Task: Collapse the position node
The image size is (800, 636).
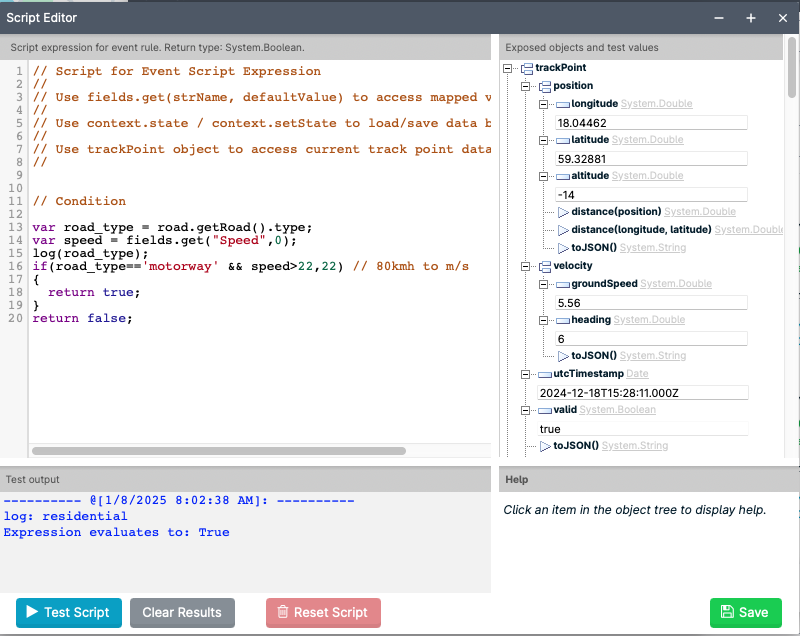Action: [x=525, y=86]
